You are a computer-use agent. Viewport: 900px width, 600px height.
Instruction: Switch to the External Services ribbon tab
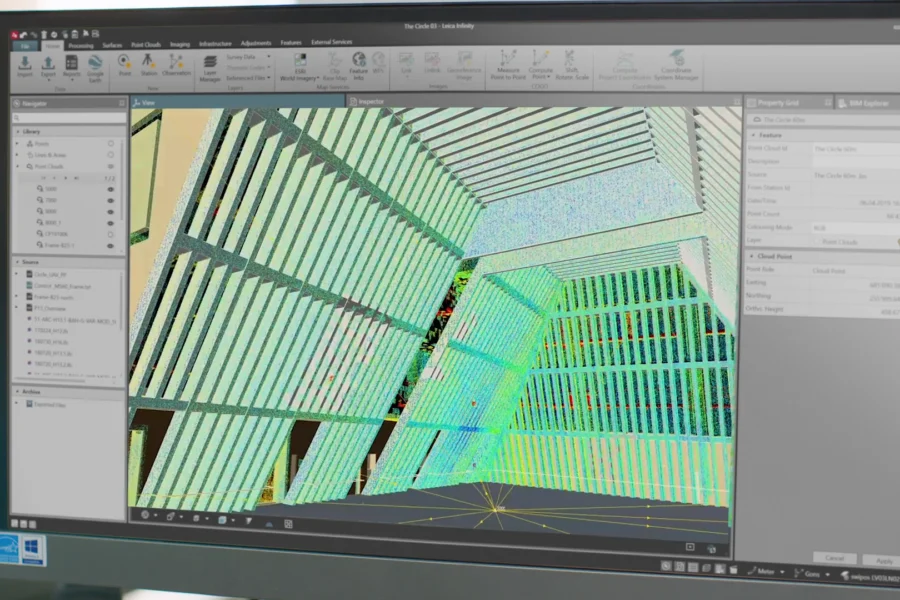point(332,42)
